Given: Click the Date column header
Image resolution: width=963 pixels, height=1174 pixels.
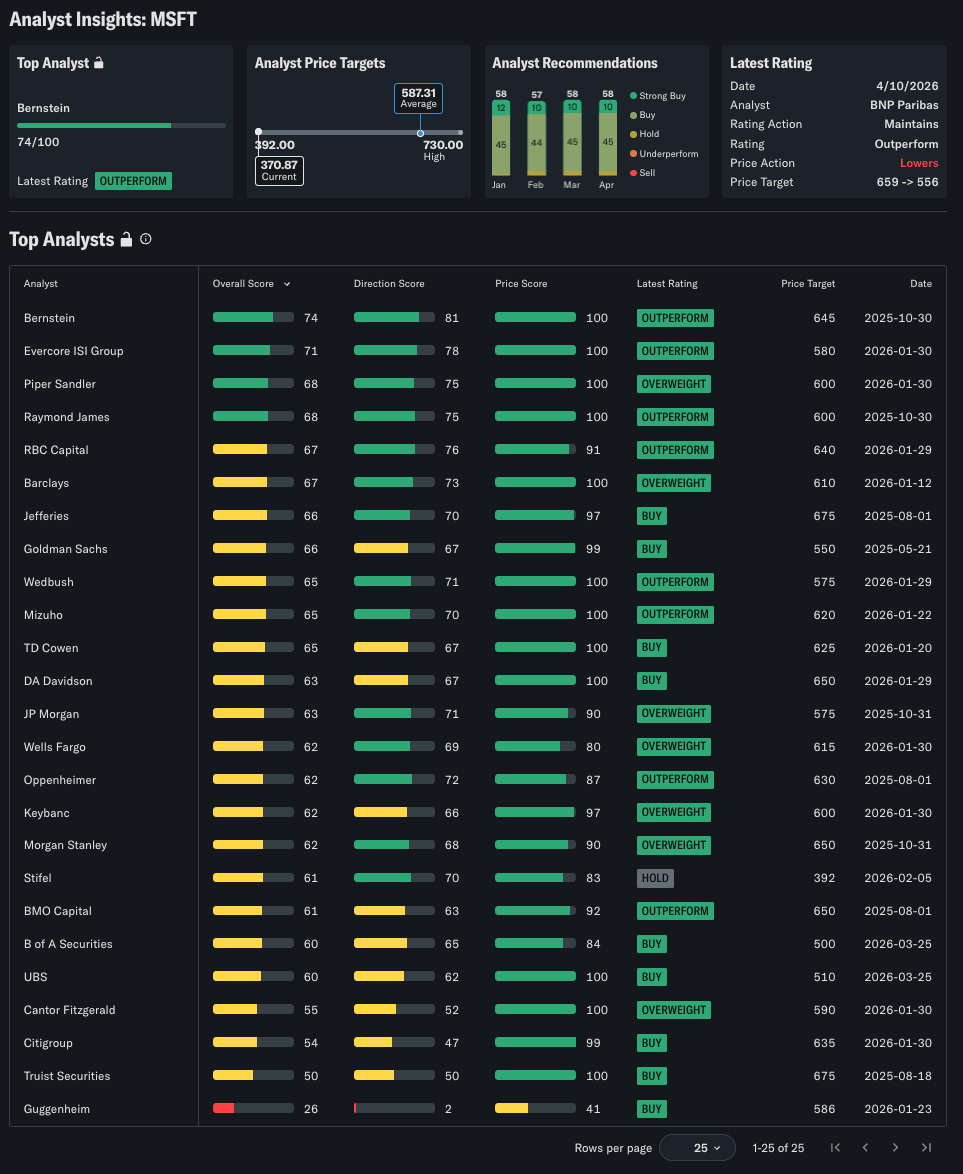Looking at the screenshot, I should [921, 284].
